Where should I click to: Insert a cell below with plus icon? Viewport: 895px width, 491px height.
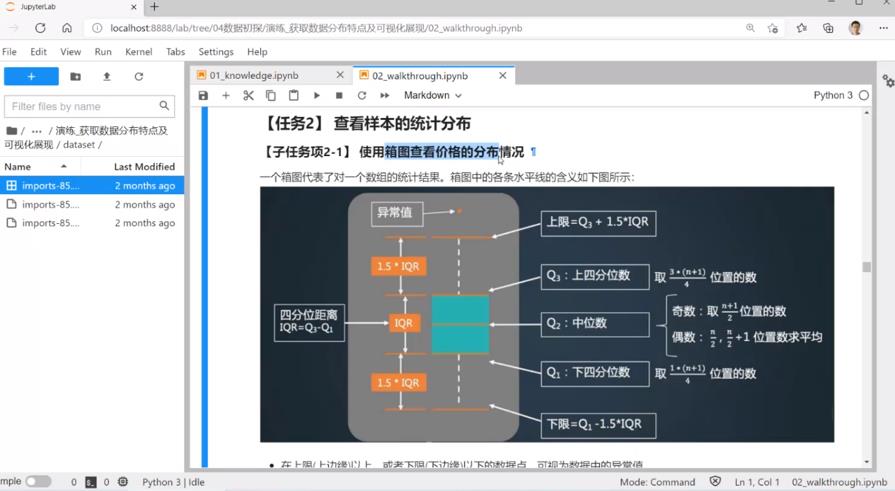(x=226, y=96)
